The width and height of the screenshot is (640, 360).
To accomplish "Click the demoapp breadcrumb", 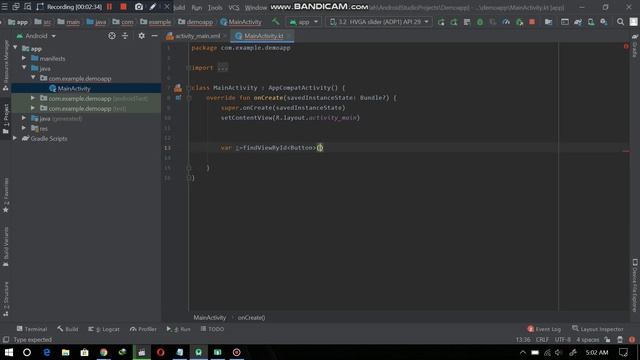I will pos(196,22).
